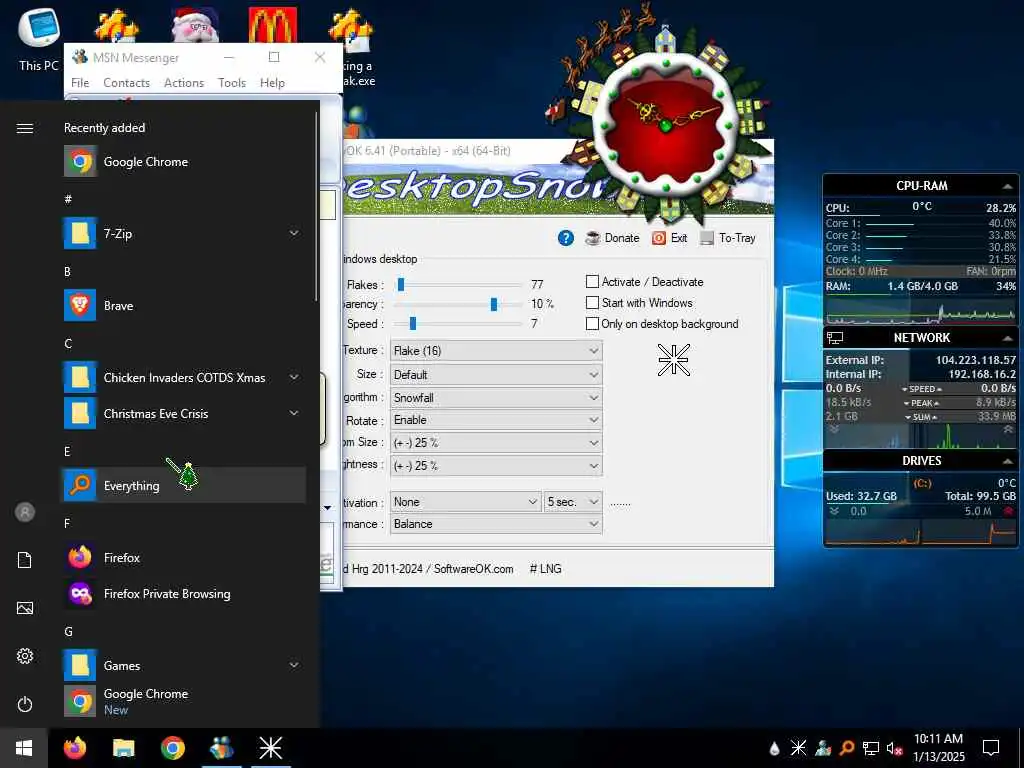Open the Size Default dropdown
This screenshot has width=1024, height=768.
(x=496, y=375)
